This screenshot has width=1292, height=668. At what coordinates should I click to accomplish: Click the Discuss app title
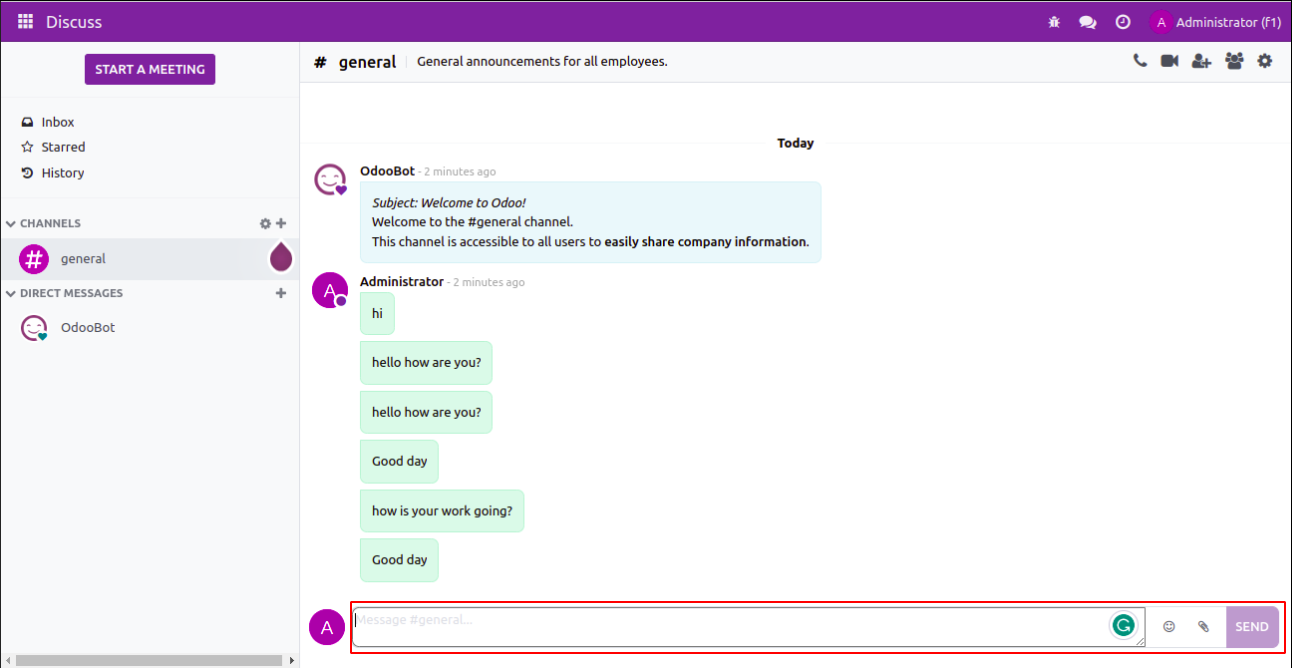(x=74, y=22)
